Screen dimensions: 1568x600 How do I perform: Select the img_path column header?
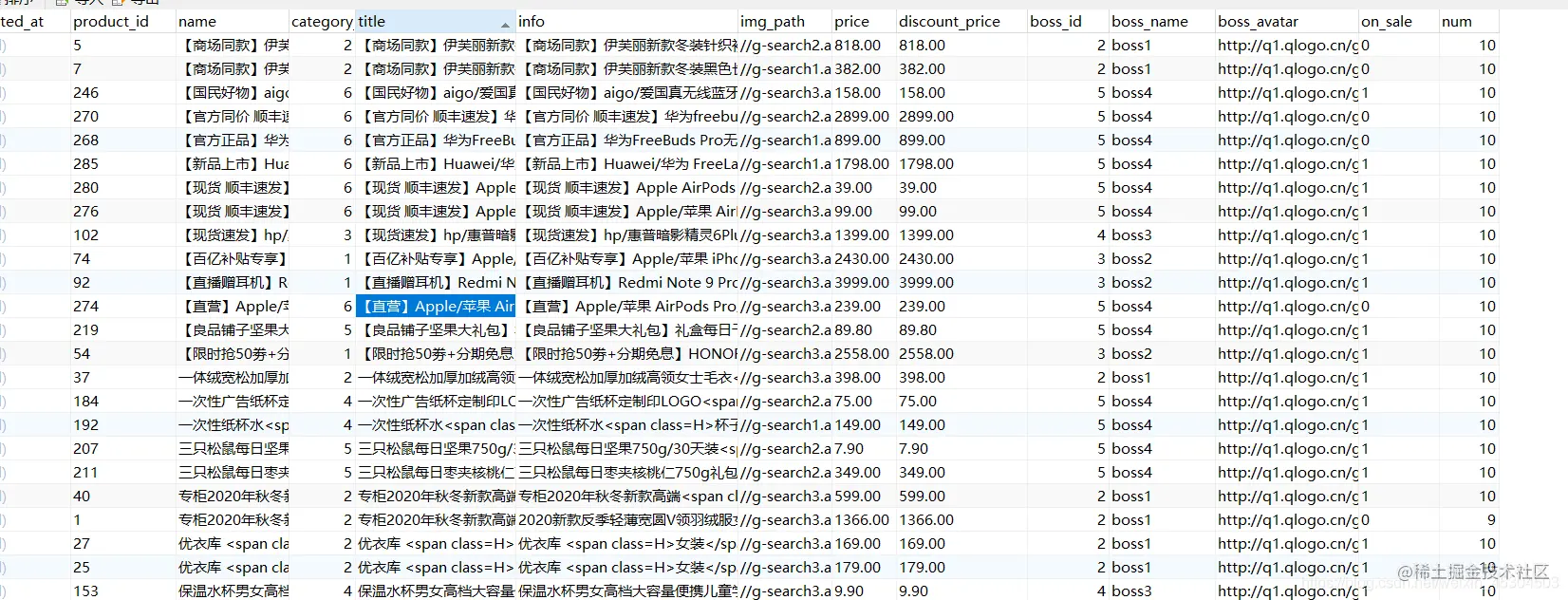coord(785,21)
